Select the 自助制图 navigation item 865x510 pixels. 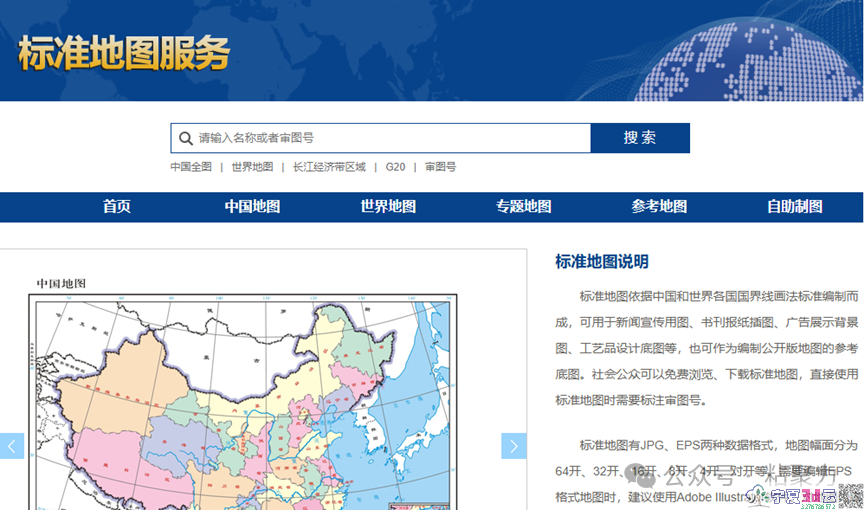click(795, 207)
